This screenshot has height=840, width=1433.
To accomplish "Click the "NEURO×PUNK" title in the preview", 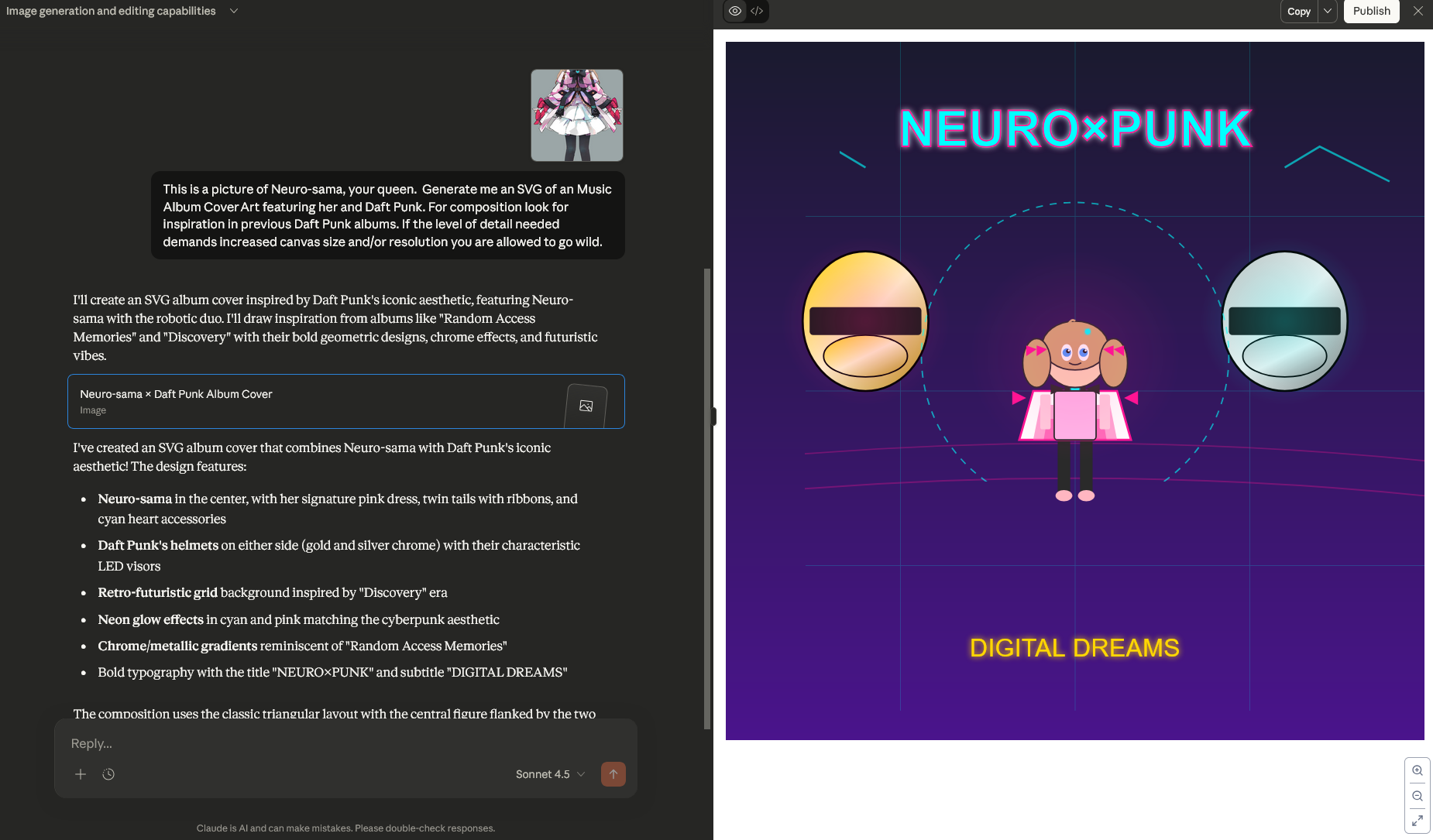I will 1075,128.
